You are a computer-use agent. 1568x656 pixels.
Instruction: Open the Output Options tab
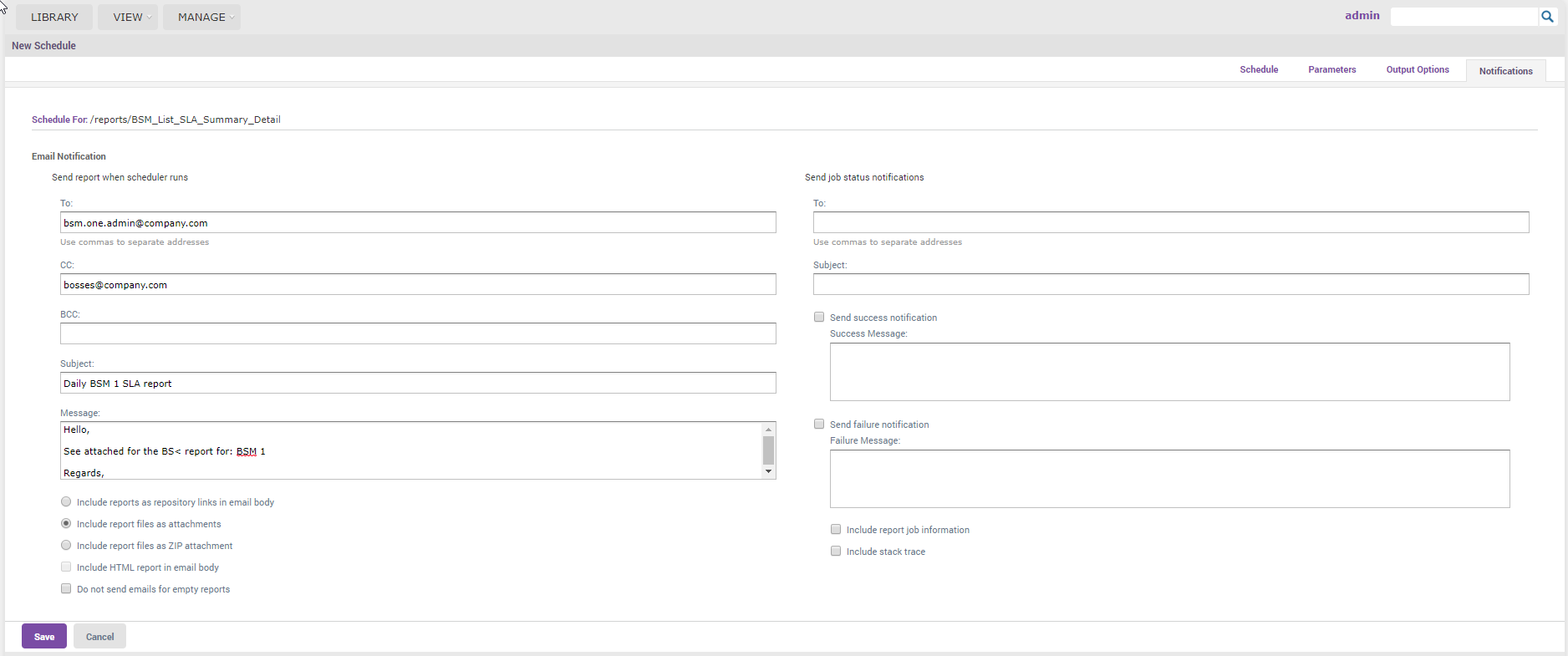coord(1418,69)
